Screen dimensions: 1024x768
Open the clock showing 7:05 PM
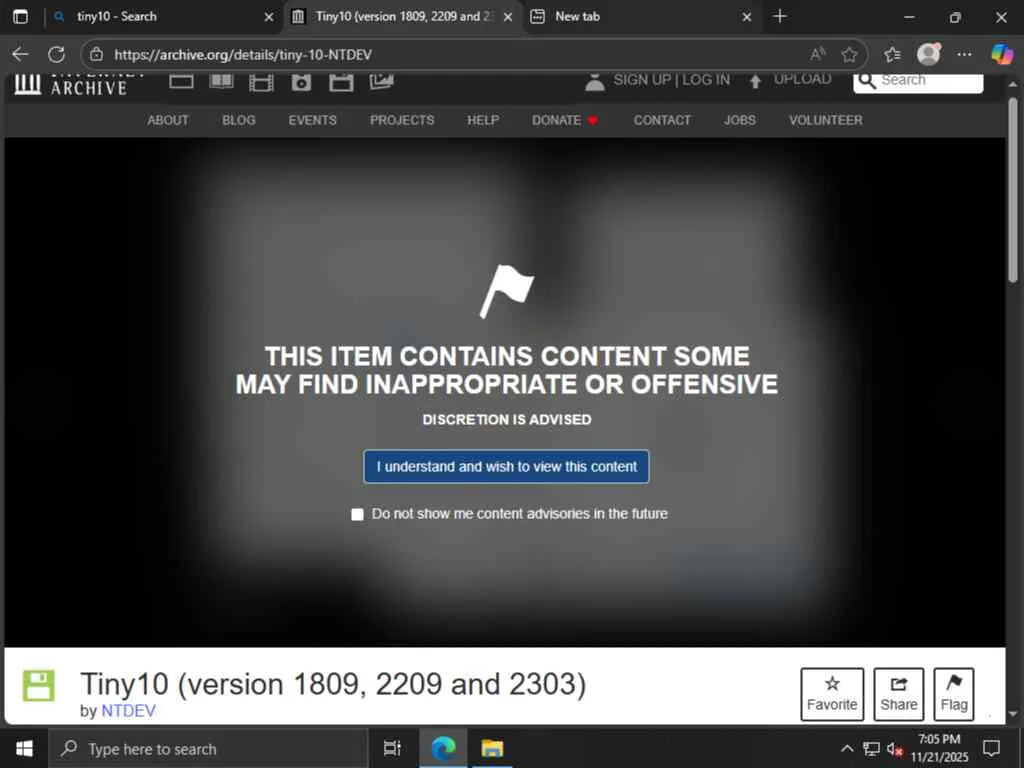point(939,748)
